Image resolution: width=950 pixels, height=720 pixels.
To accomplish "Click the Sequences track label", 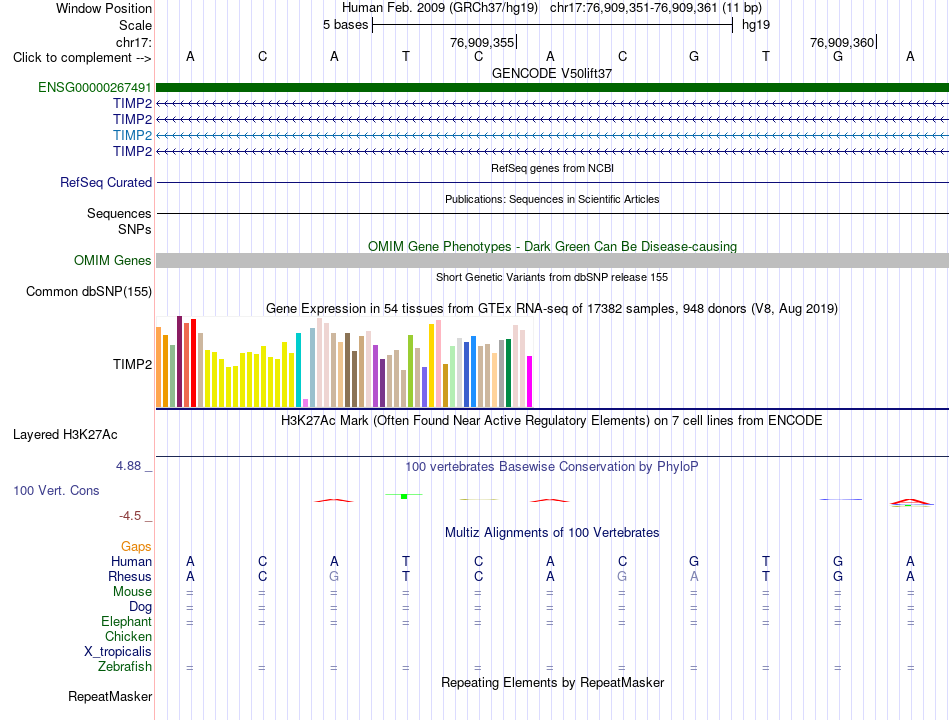I will (x=119, y=213).
